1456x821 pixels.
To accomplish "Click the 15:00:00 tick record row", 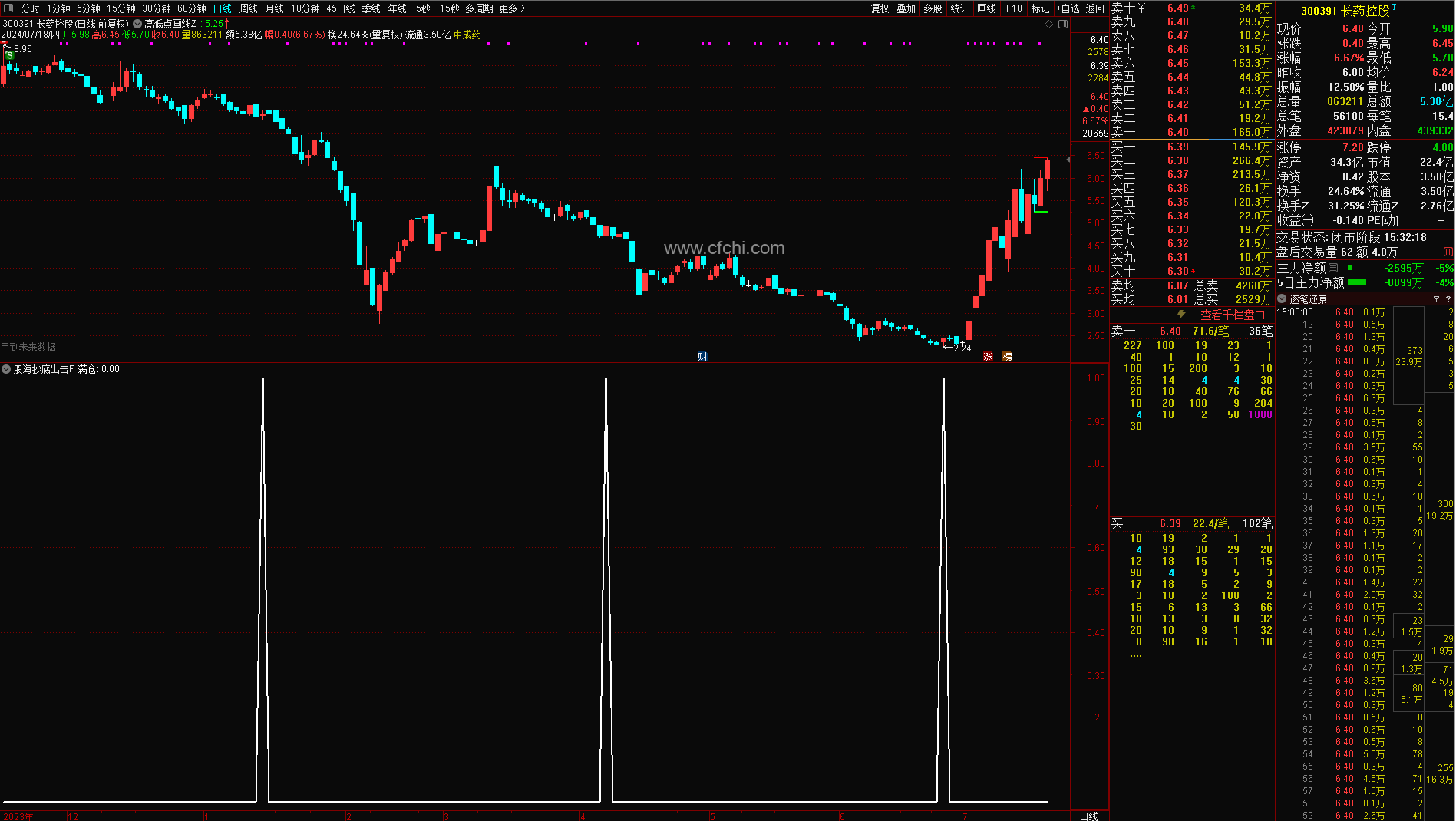I will tap(1365, 312).
